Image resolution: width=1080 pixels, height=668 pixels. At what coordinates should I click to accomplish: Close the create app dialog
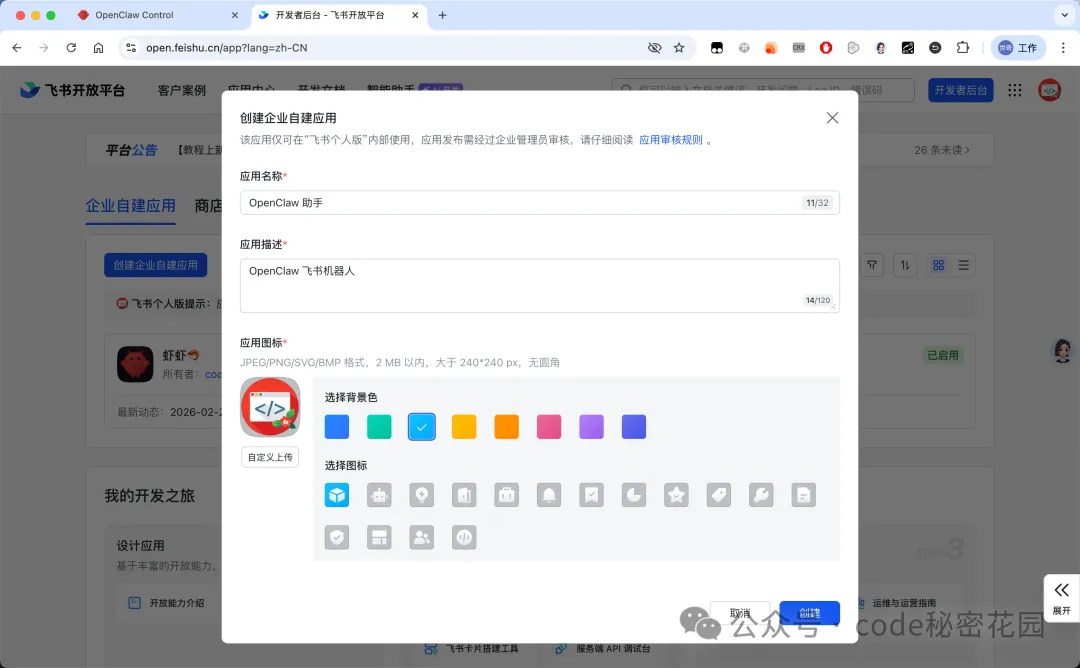pos(832,118)
